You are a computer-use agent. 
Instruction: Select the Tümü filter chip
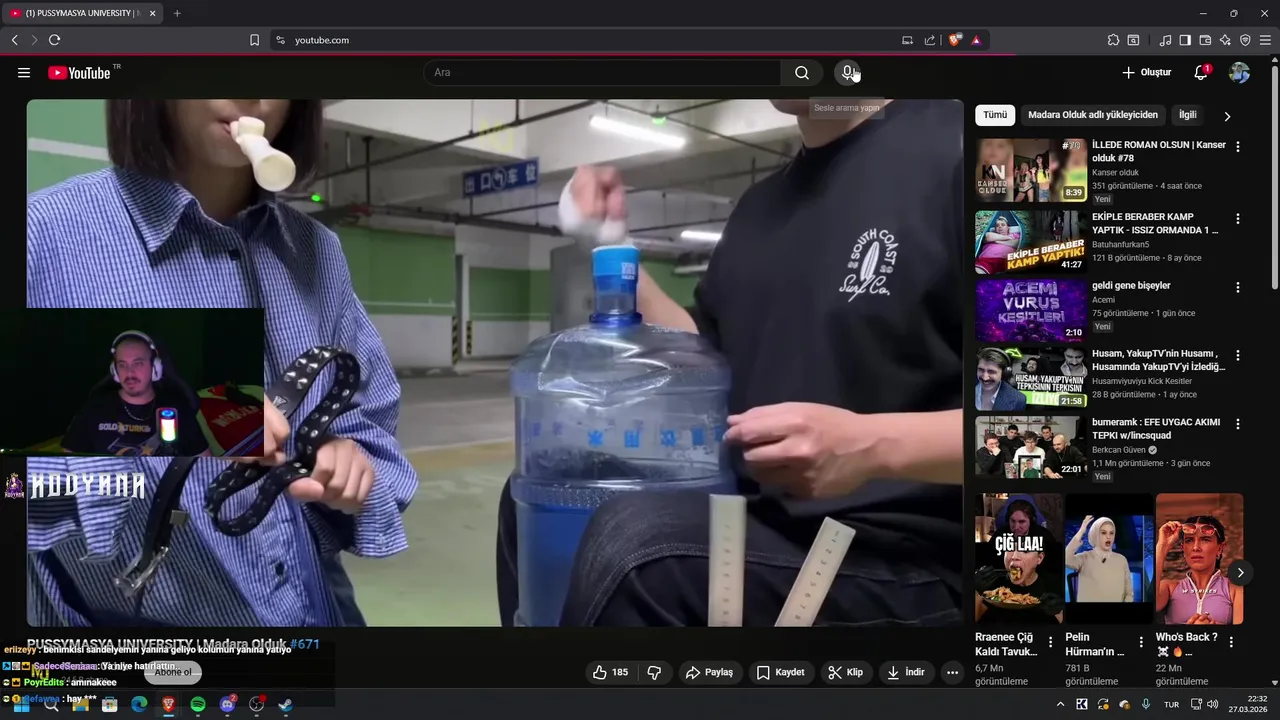tap(995, 115)
